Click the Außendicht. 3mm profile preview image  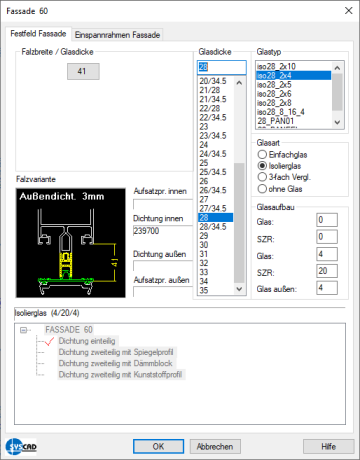[71, 243]
